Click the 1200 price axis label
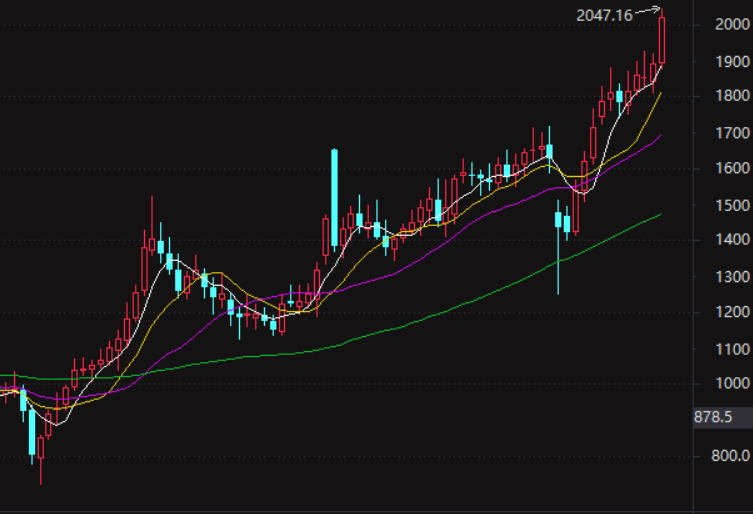This screenshot has height=514, width=753. tap(732, 312)
